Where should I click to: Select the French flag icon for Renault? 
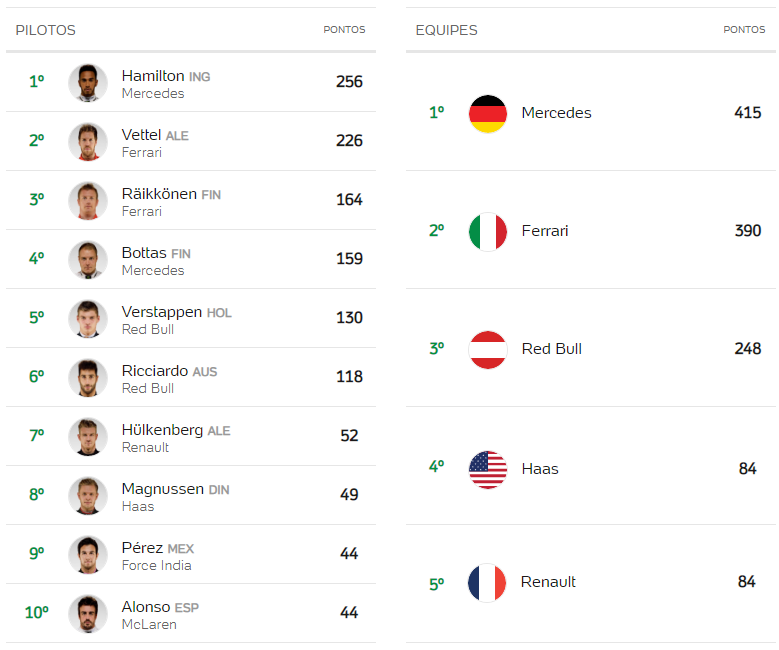(x=487, y=582)
